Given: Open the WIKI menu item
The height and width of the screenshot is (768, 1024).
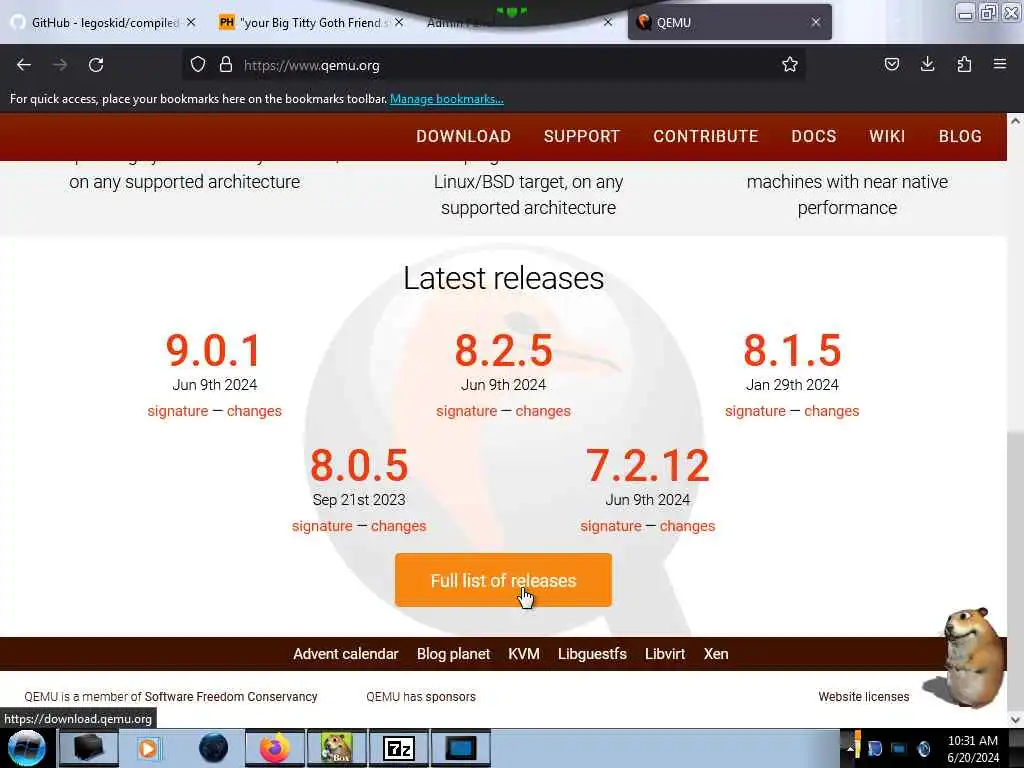Looking at the screenshot, I should [x=887, y=136].
